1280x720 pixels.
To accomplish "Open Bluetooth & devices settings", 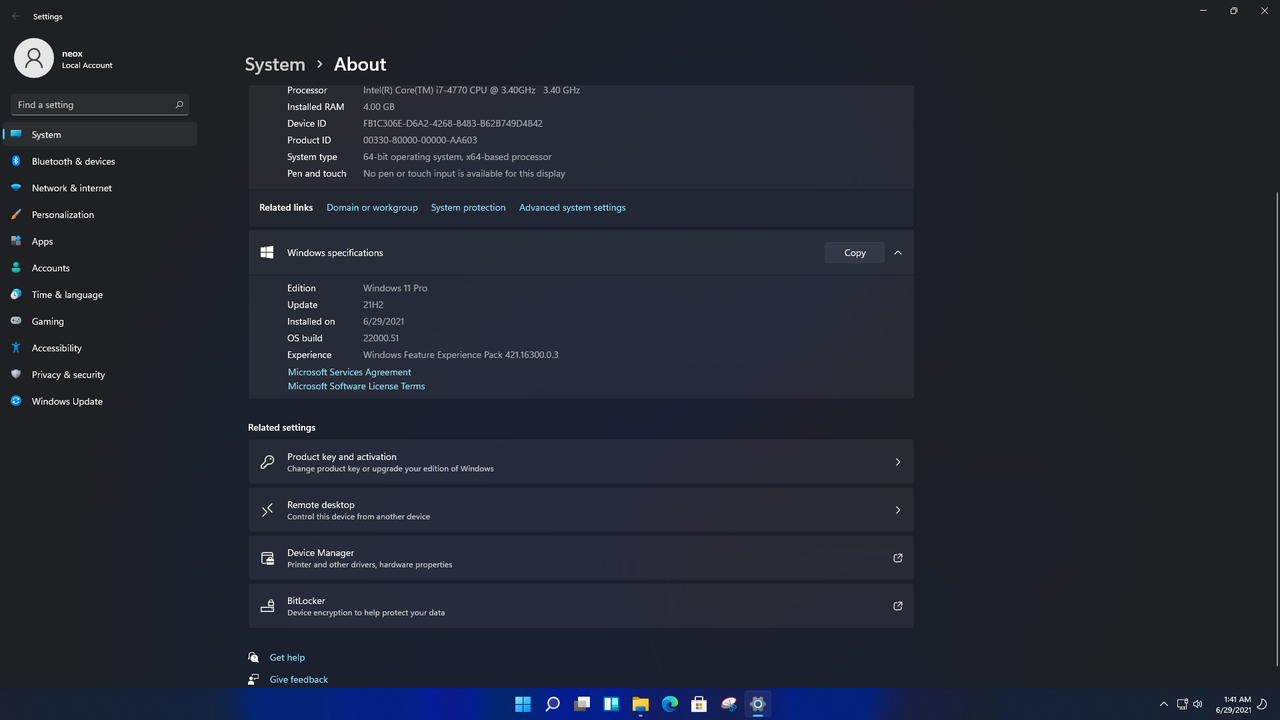I will click(100, 161).
